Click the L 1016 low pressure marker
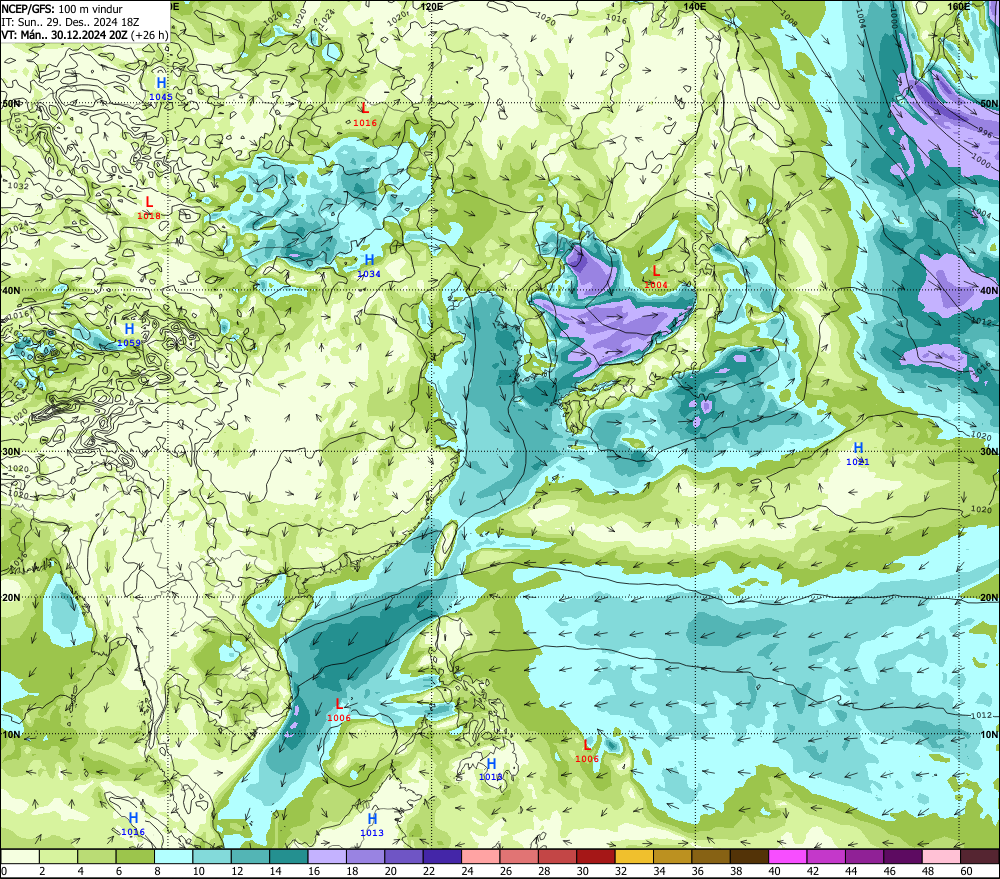 click(x=365, y=115)
